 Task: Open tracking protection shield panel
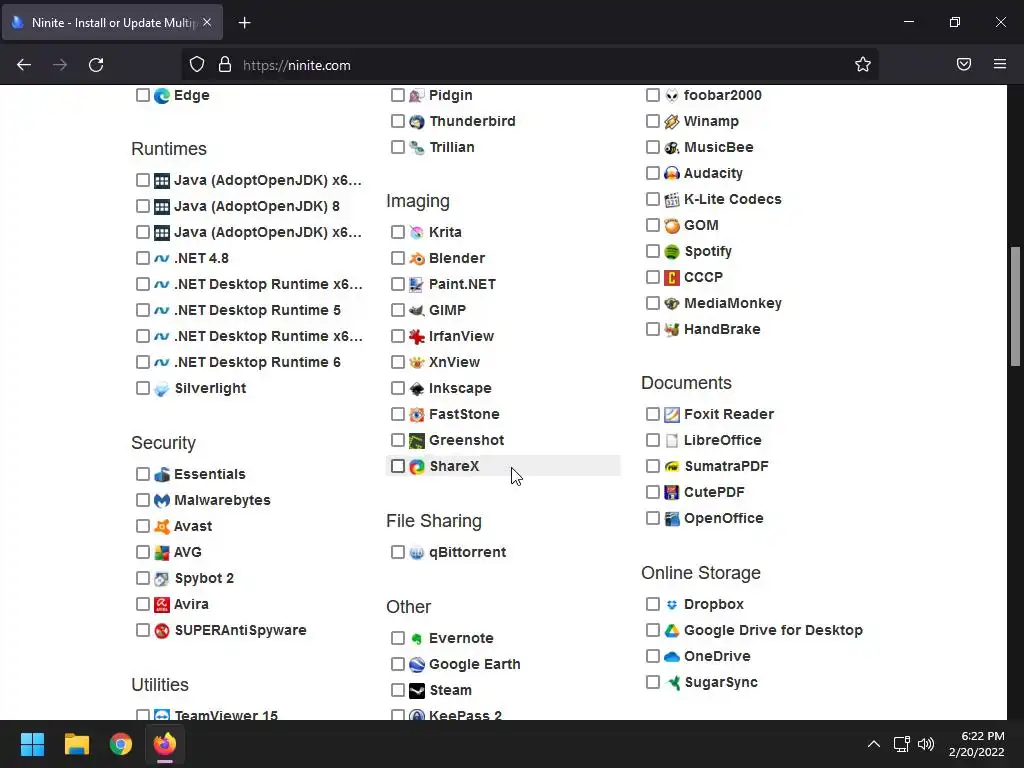pyautogui.click(x=197, y=65)
